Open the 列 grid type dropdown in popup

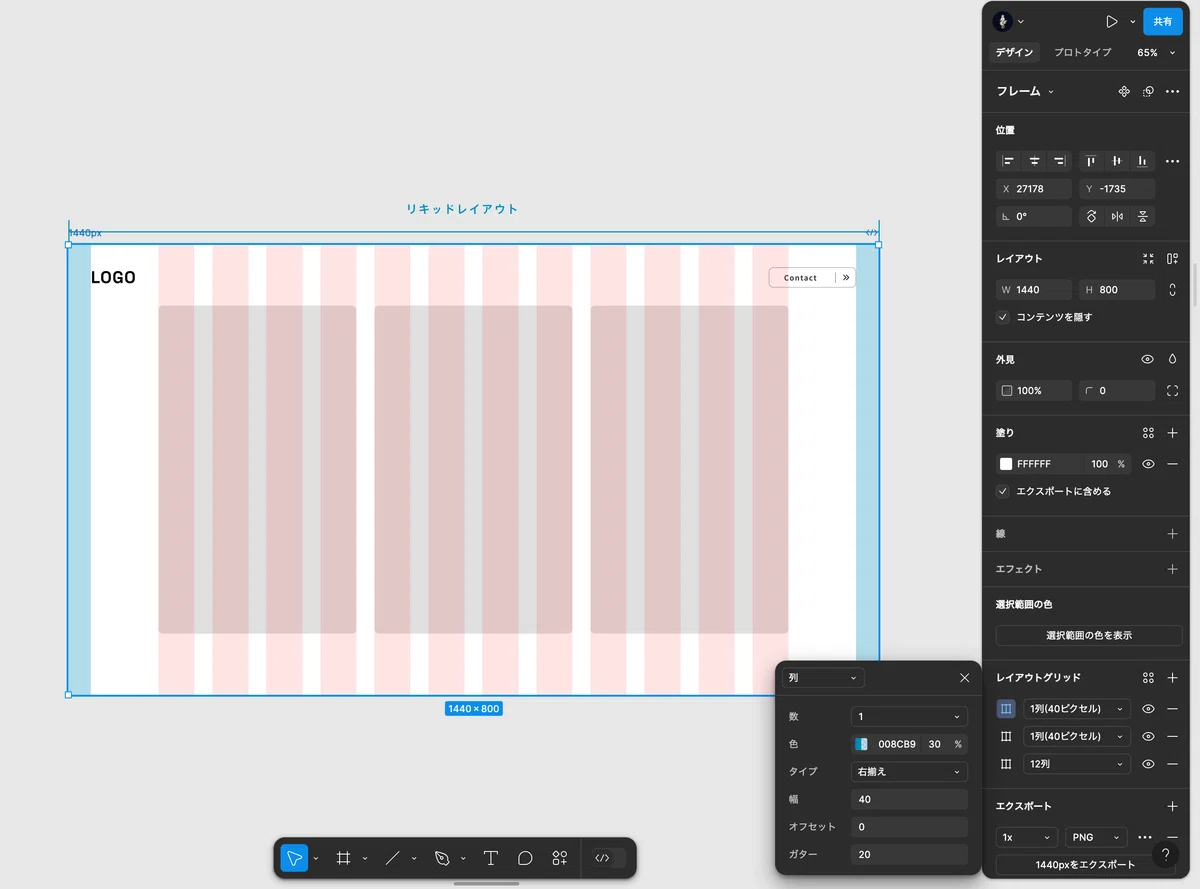(x=823, y=678)
